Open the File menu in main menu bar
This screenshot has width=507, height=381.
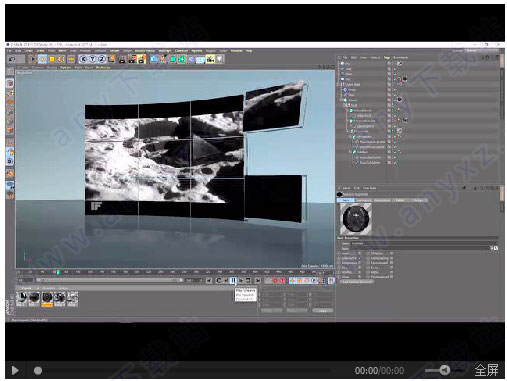tap(10, 51)
